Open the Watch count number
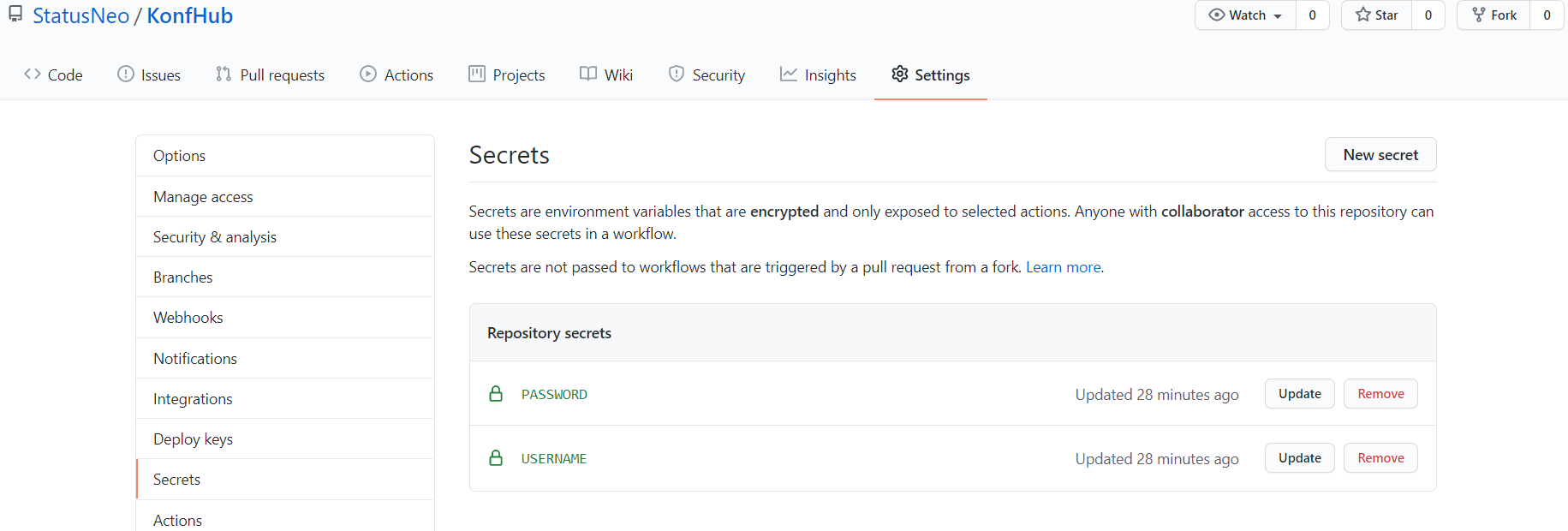1568x531 pixels. (x=1312, y=15)
